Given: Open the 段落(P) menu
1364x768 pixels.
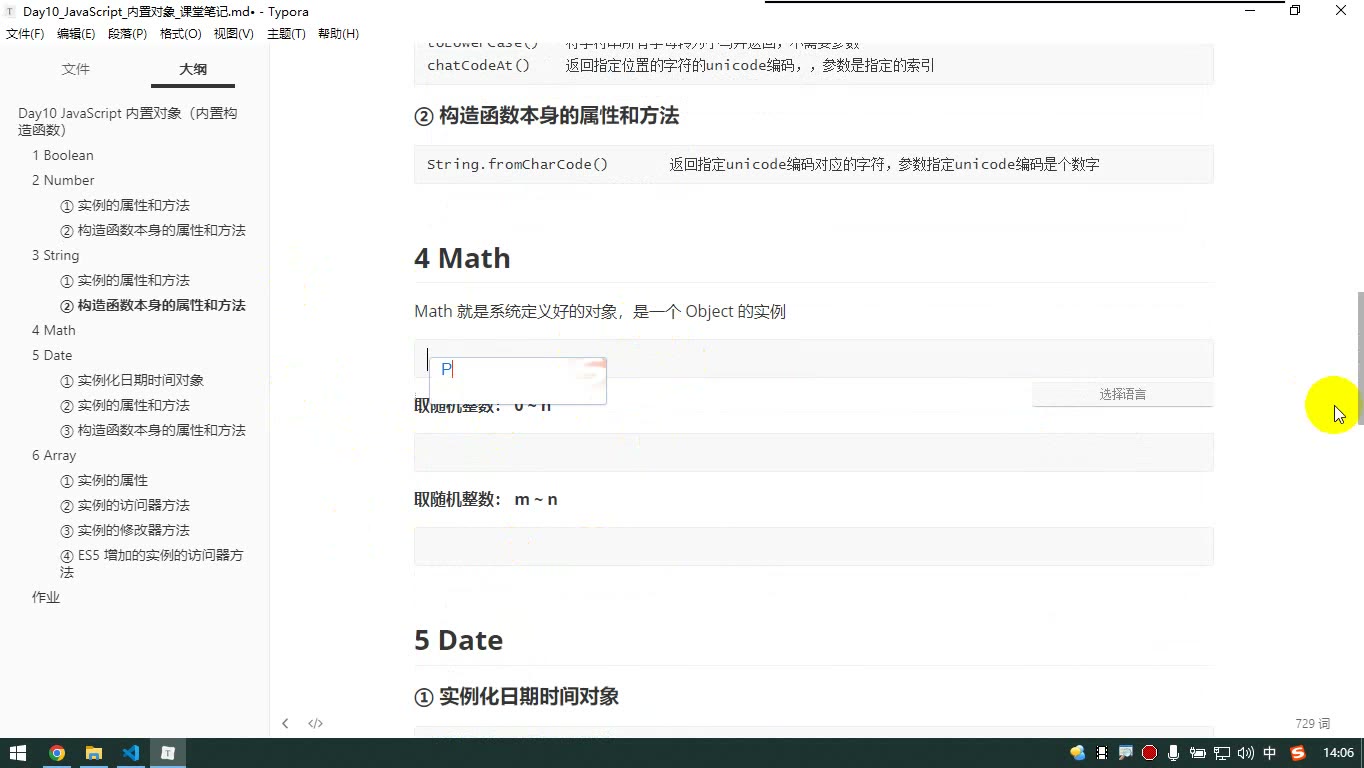Looking at the screenshot, I should coord(127,34).
